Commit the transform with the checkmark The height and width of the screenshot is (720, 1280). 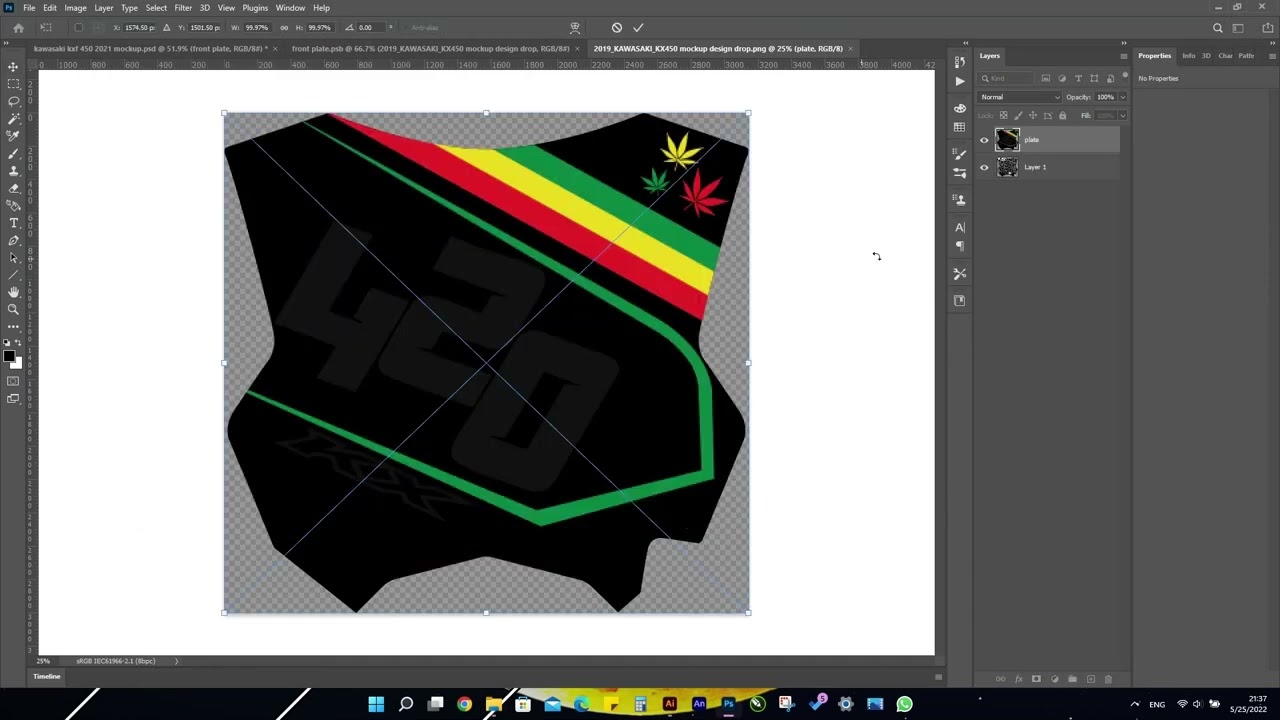coord(638,27)
